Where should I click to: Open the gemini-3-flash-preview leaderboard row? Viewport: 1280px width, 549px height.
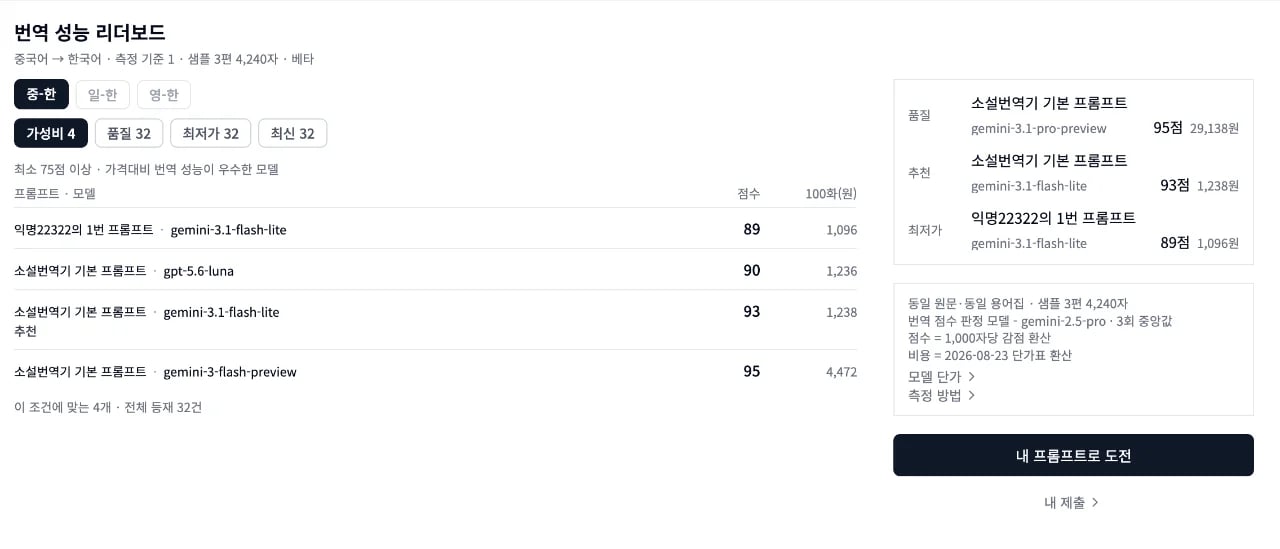point(435,372)
